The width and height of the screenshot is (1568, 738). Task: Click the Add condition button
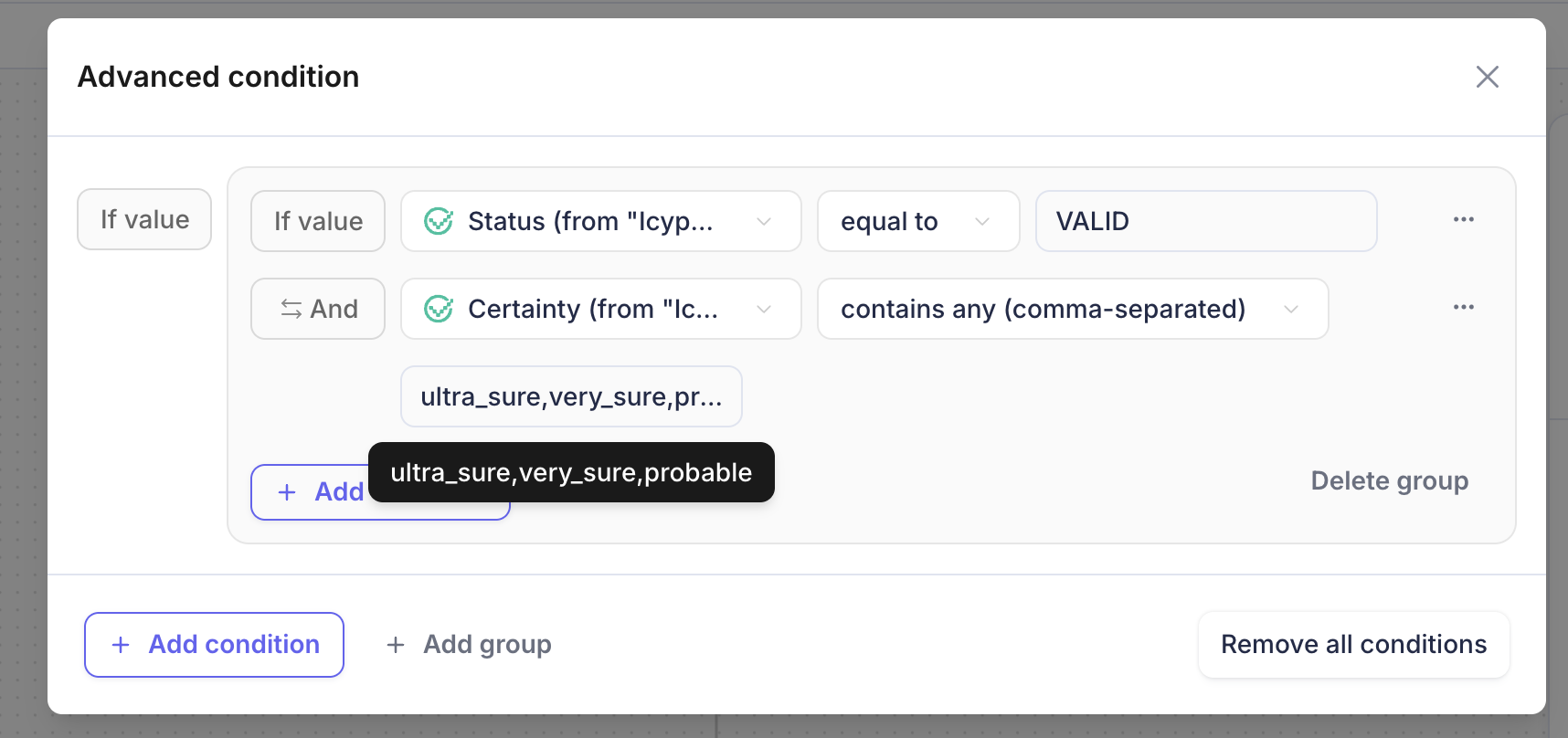214,645
